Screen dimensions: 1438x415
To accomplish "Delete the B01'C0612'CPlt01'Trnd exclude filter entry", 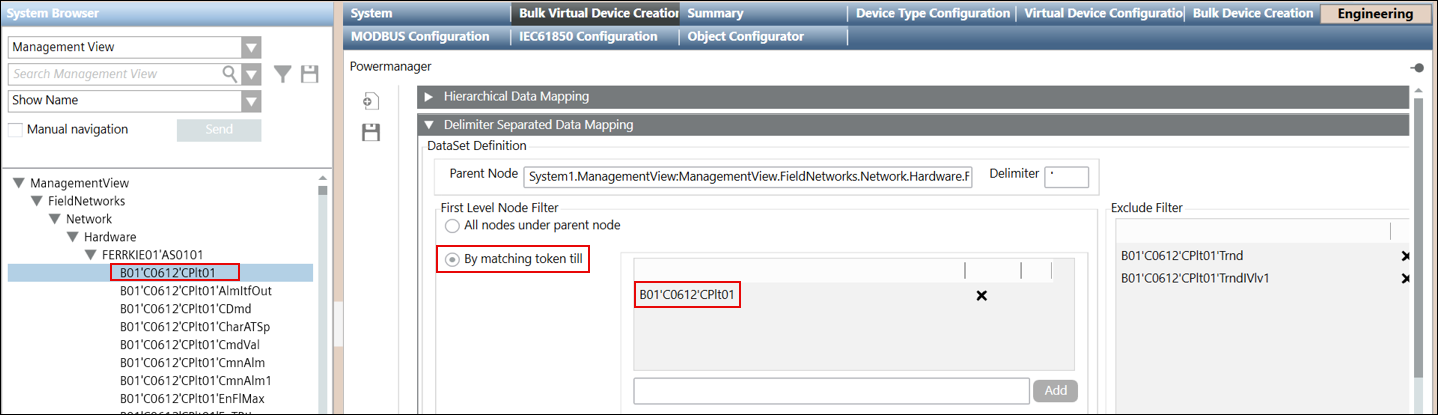I will pos(1406,256).
